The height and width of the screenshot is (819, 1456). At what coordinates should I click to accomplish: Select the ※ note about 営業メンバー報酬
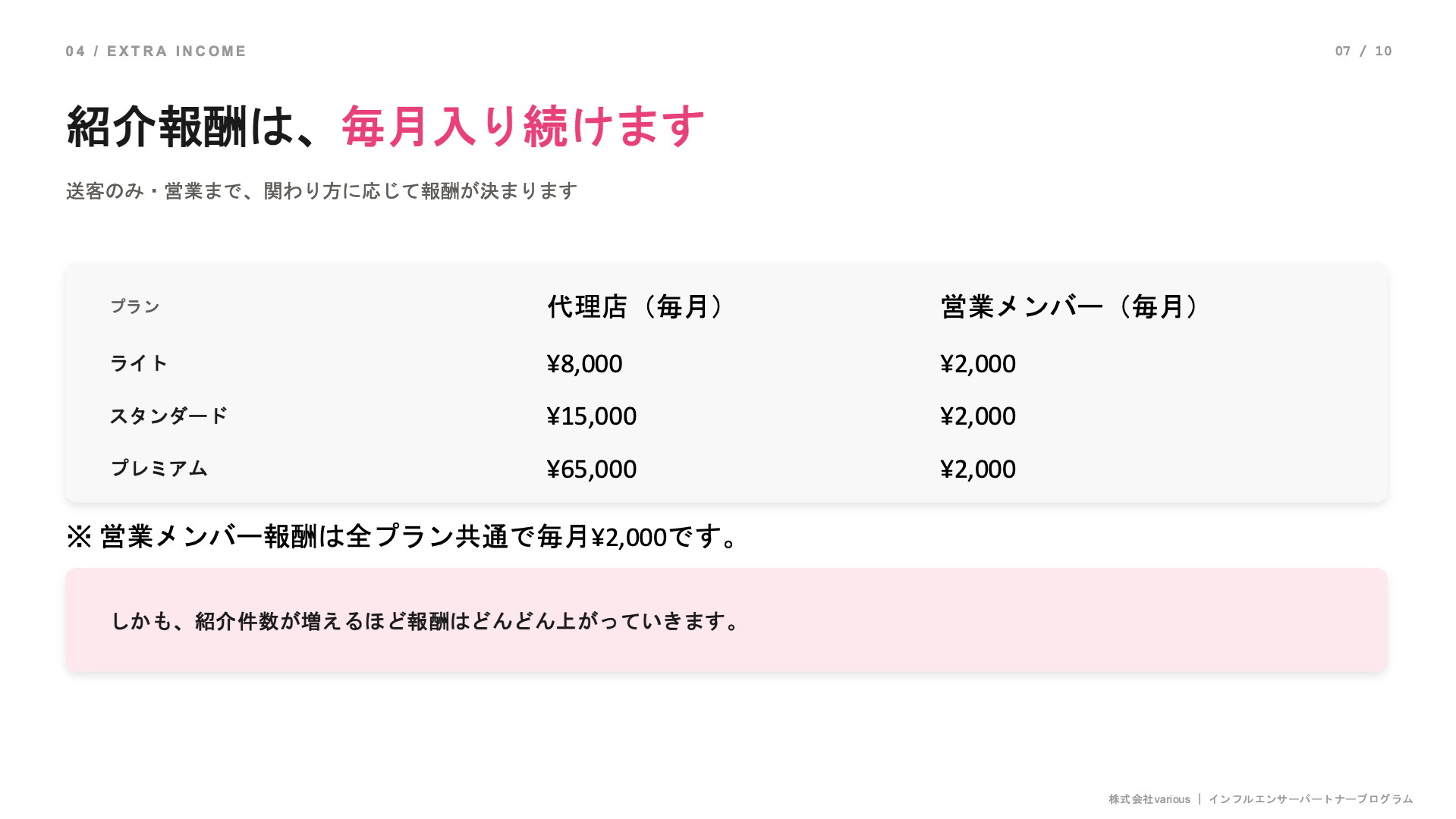click(401, 536)
